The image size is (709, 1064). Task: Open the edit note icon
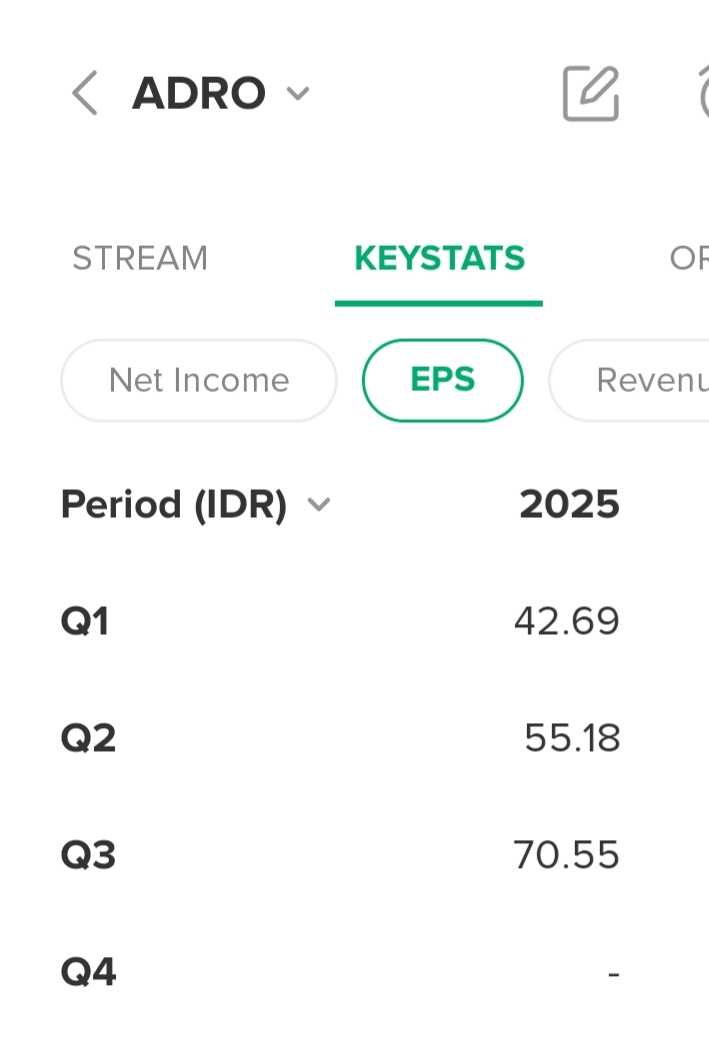(x=591, y=94)
